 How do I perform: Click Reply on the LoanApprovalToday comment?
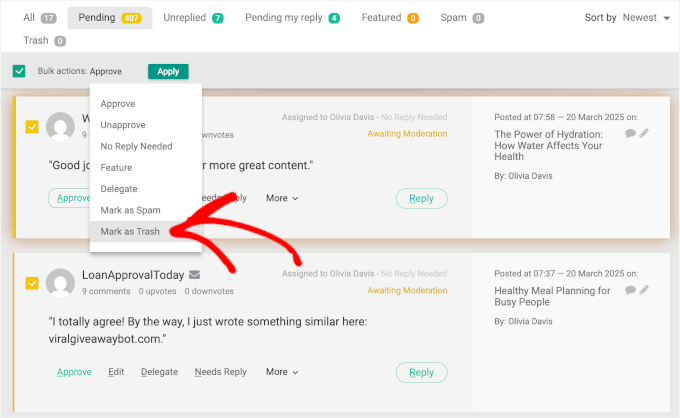[421, 372]
